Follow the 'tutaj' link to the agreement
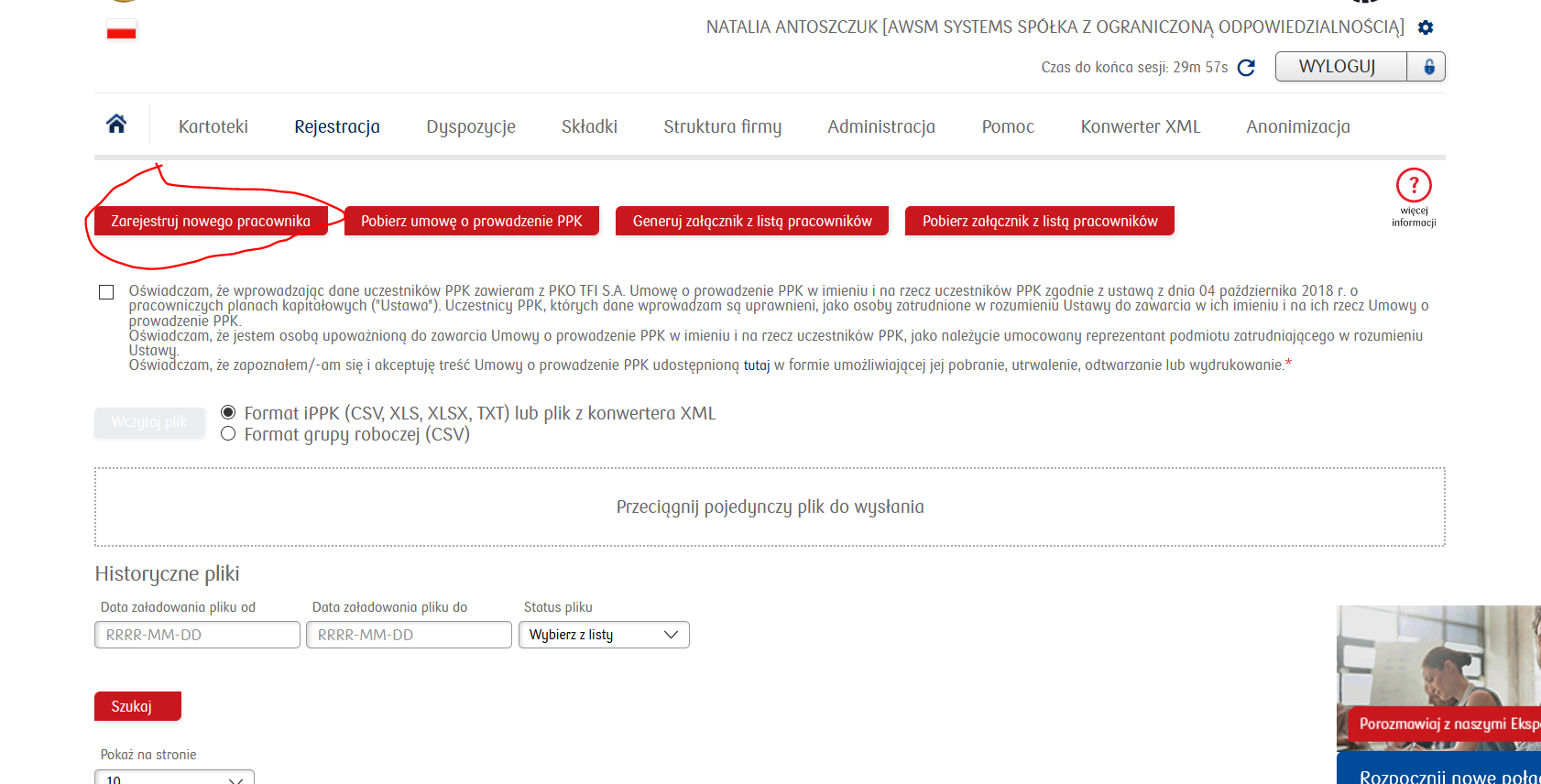The width and height of the screenshot is (1541, 784). 757,365
